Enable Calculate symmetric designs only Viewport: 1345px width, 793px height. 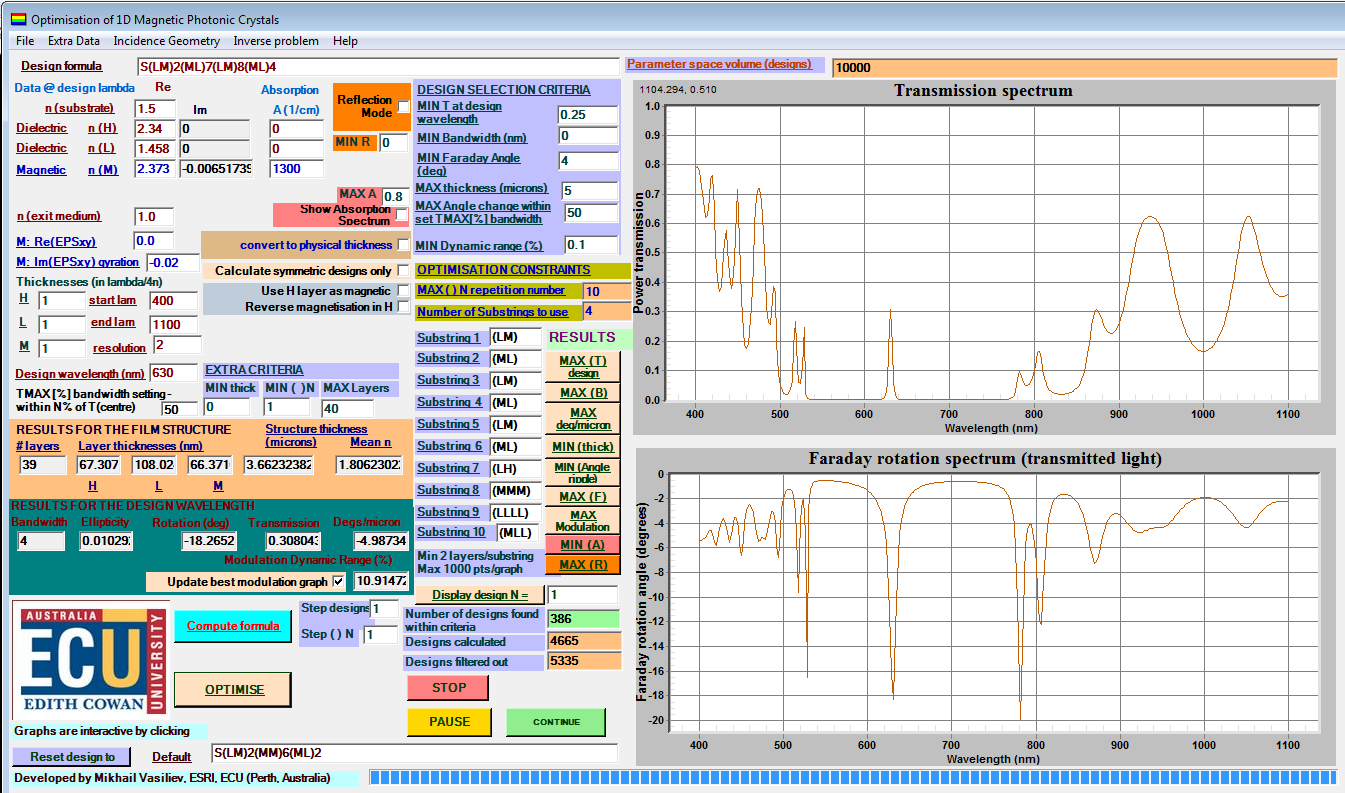(x=402, y=271)
